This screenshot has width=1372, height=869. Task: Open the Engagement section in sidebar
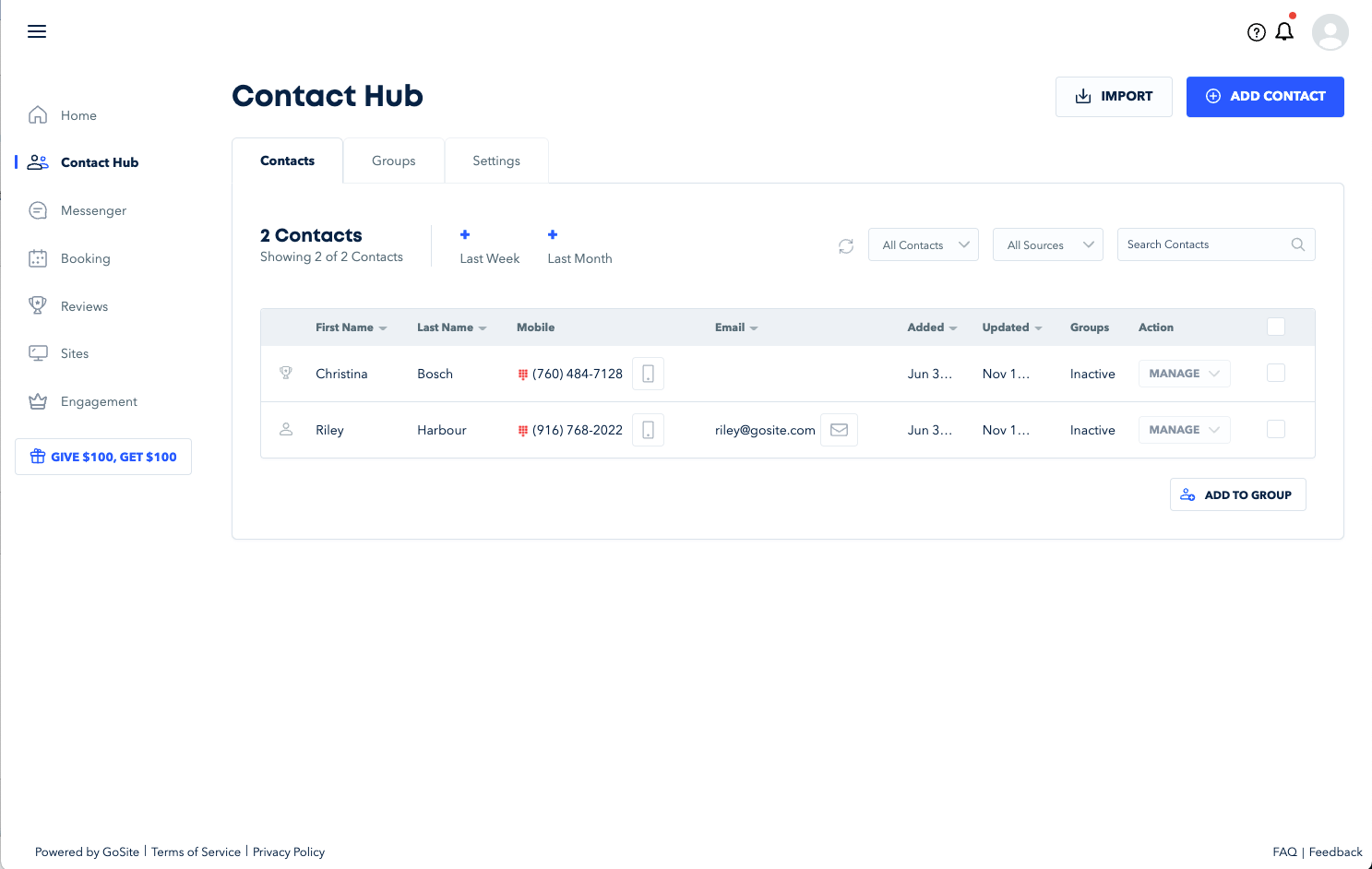pyautogui.click(x=99, y=401)
